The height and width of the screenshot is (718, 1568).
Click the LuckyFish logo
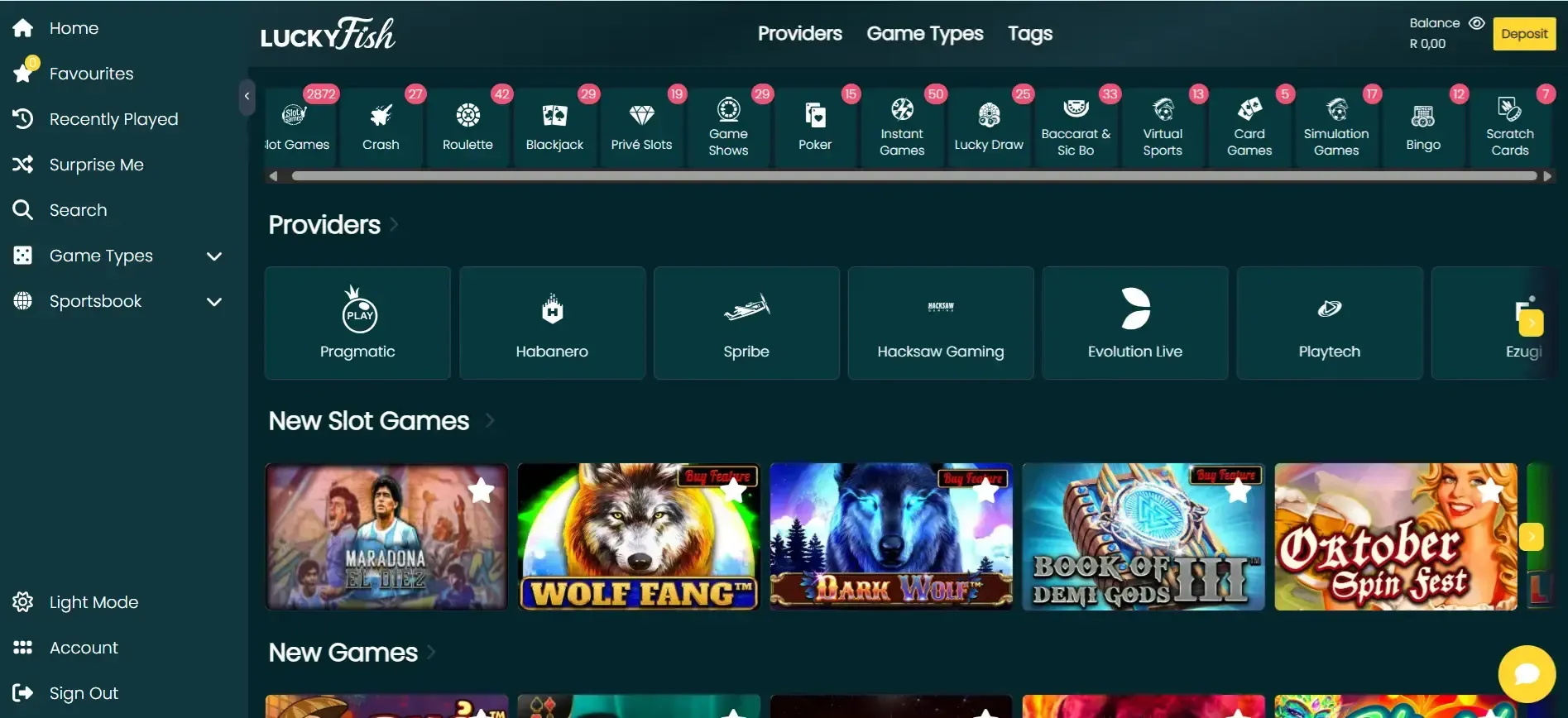[x=328, y=34]
